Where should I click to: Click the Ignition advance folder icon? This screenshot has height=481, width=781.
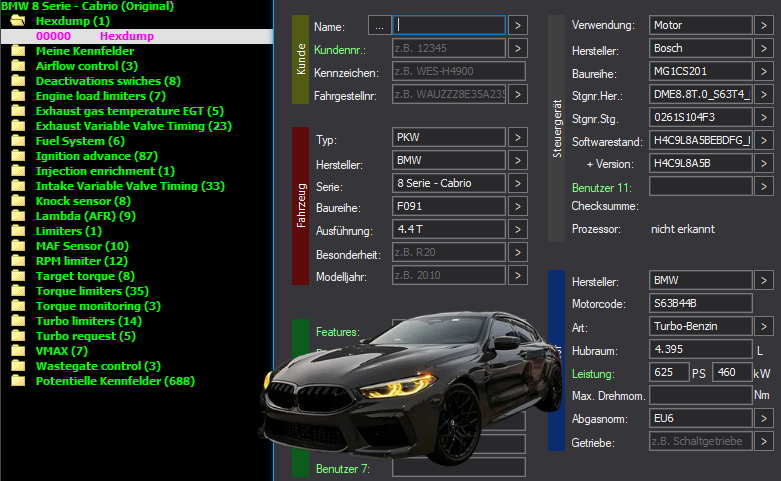click(18, 156)
